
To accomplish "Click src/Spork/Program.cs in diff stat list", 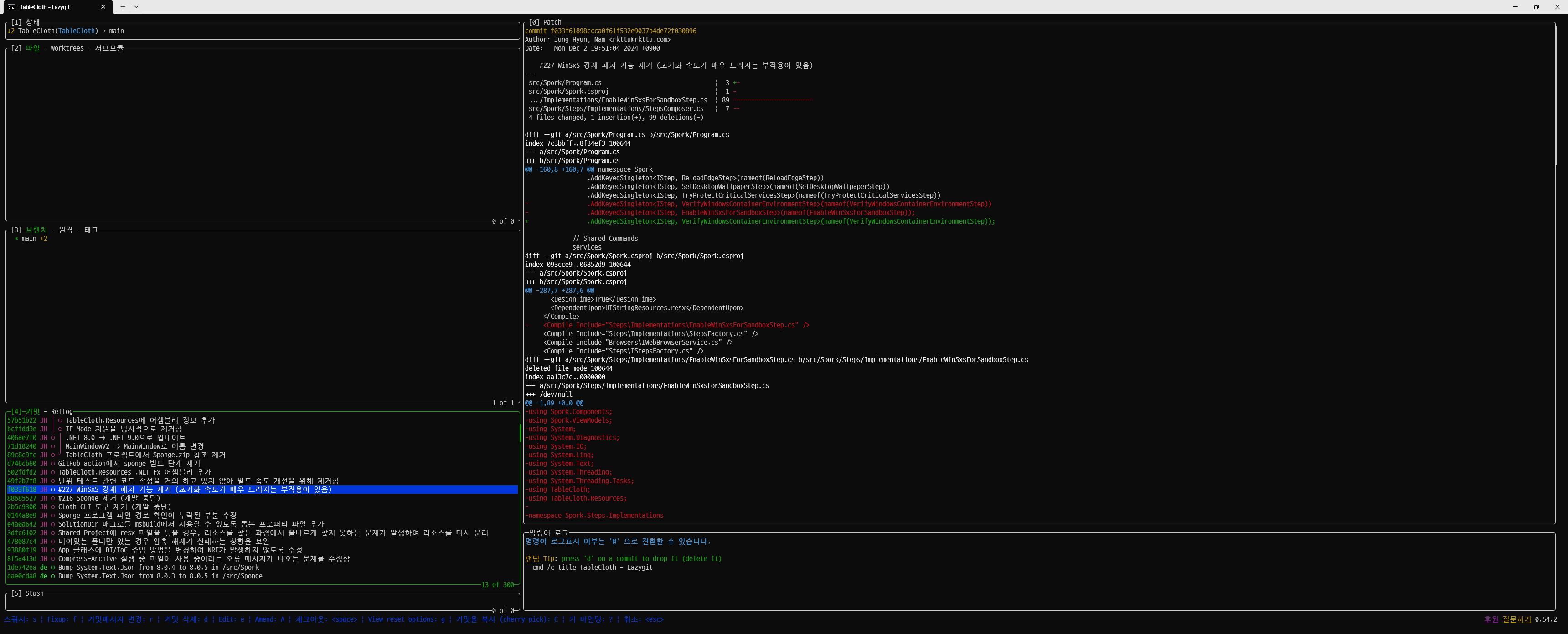I will coord(565,83).
